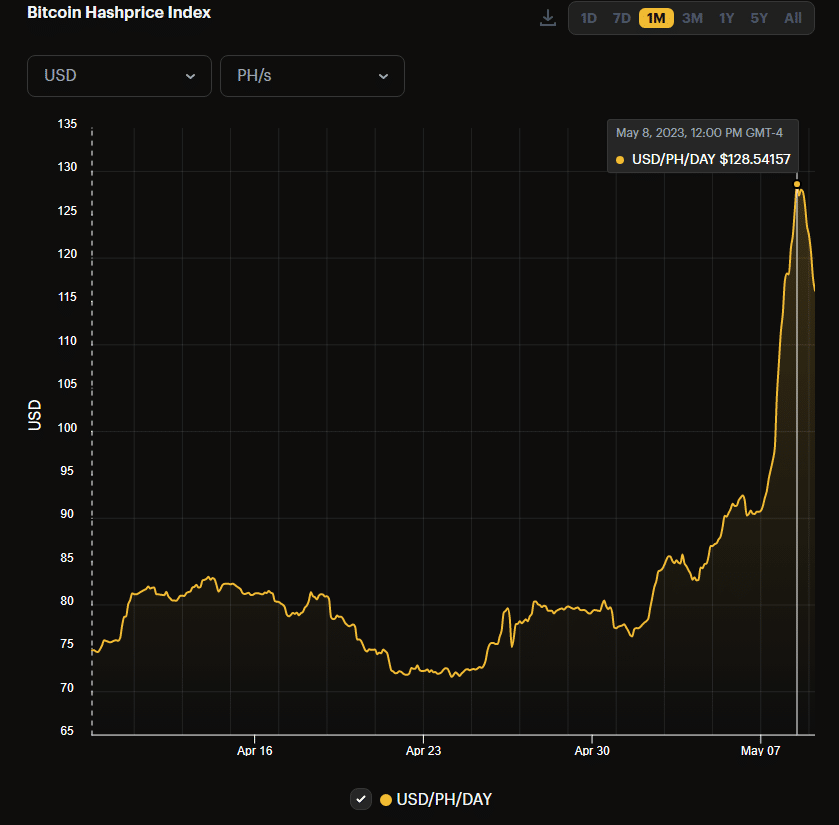
Task: Select the 7D time range
Action: click(621, 18)
